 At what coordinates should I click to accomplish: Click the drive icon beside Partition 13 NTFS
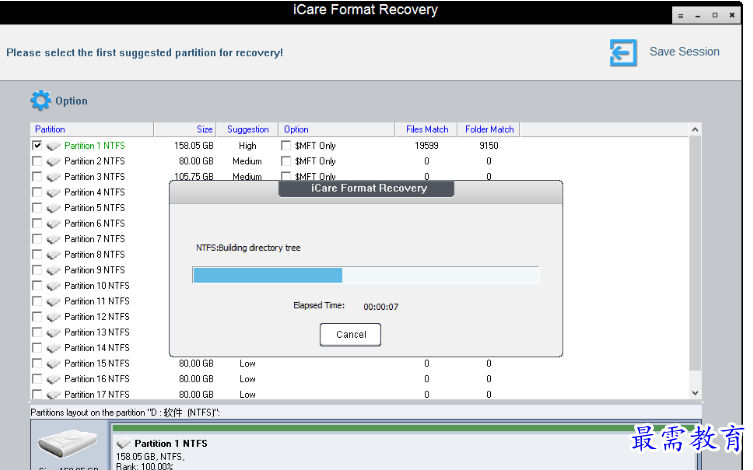53,333
